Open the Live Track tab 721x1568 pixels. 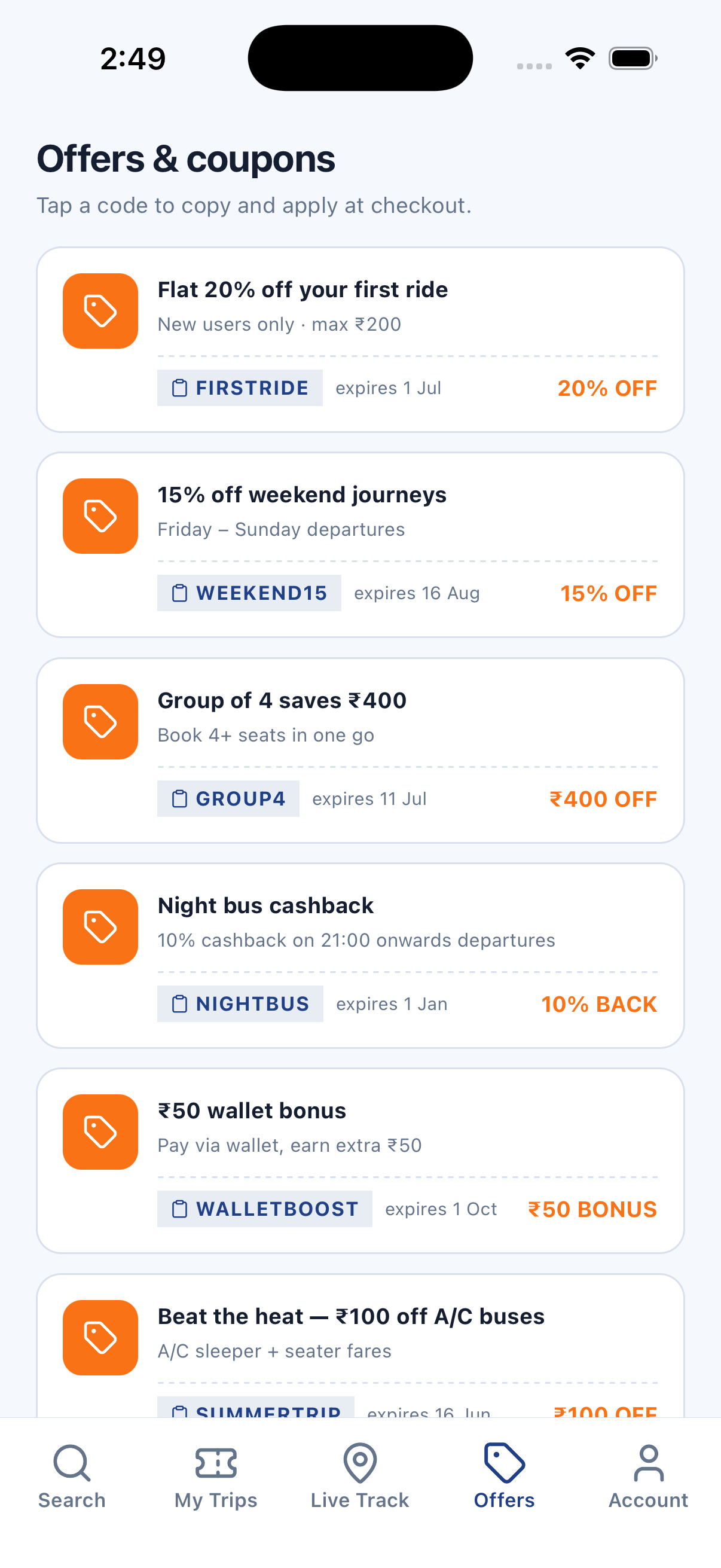tap(360, 1477)
